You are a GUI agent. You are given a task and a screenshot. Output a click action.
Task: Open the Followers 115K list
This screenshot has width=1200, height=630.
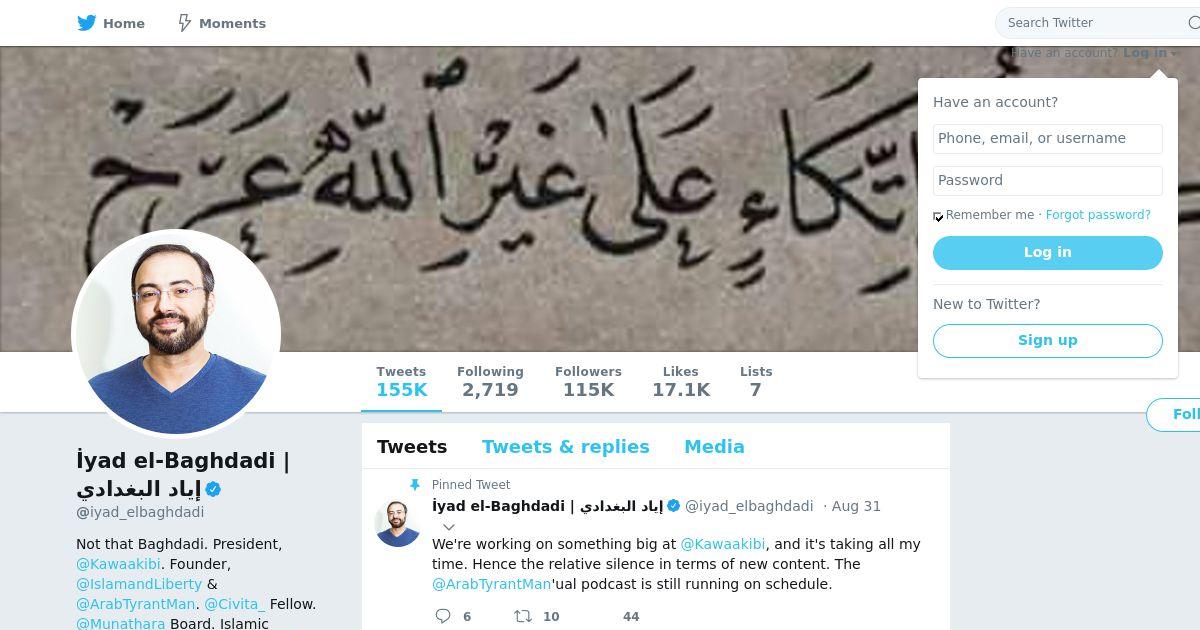588,382
